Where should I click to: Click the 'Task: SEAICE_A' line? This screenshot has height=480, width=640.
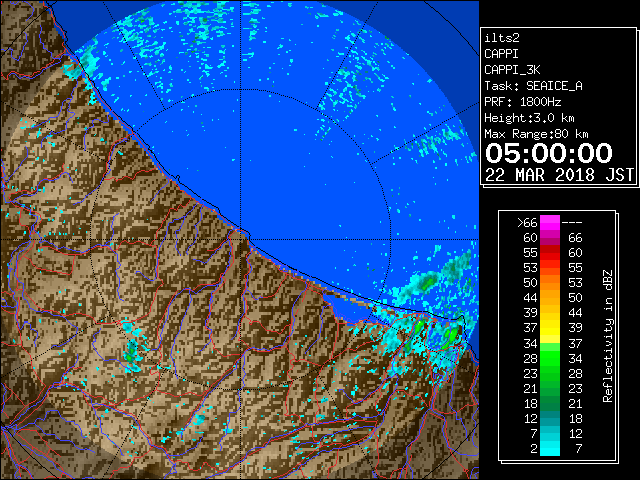(533, 86)
